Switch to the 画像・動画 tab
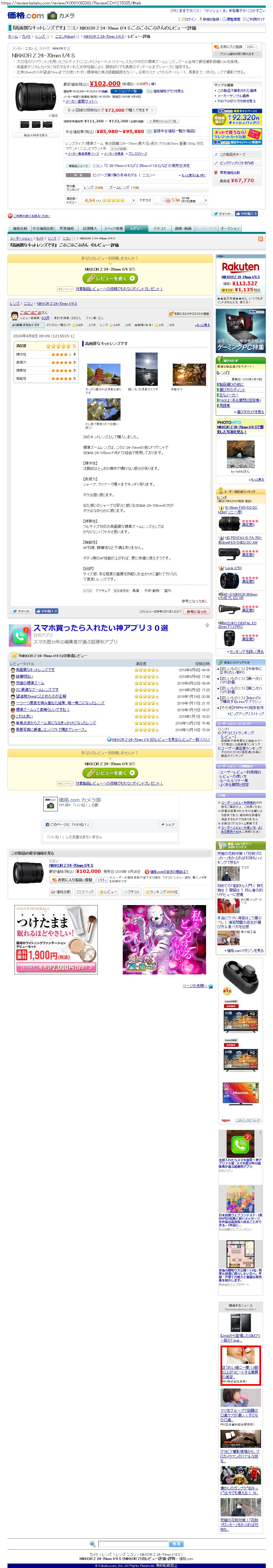Viewport: 273px width, 1568px height. tap(183, 229)
